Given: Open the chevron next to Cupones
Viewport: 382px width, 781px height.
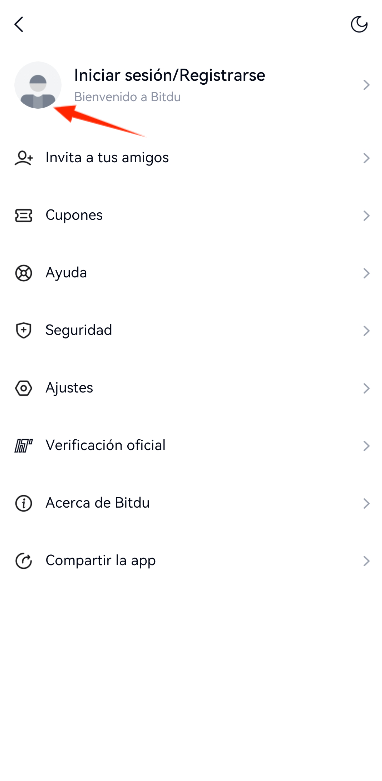Looking at the screenshot, I should (367, 216).
